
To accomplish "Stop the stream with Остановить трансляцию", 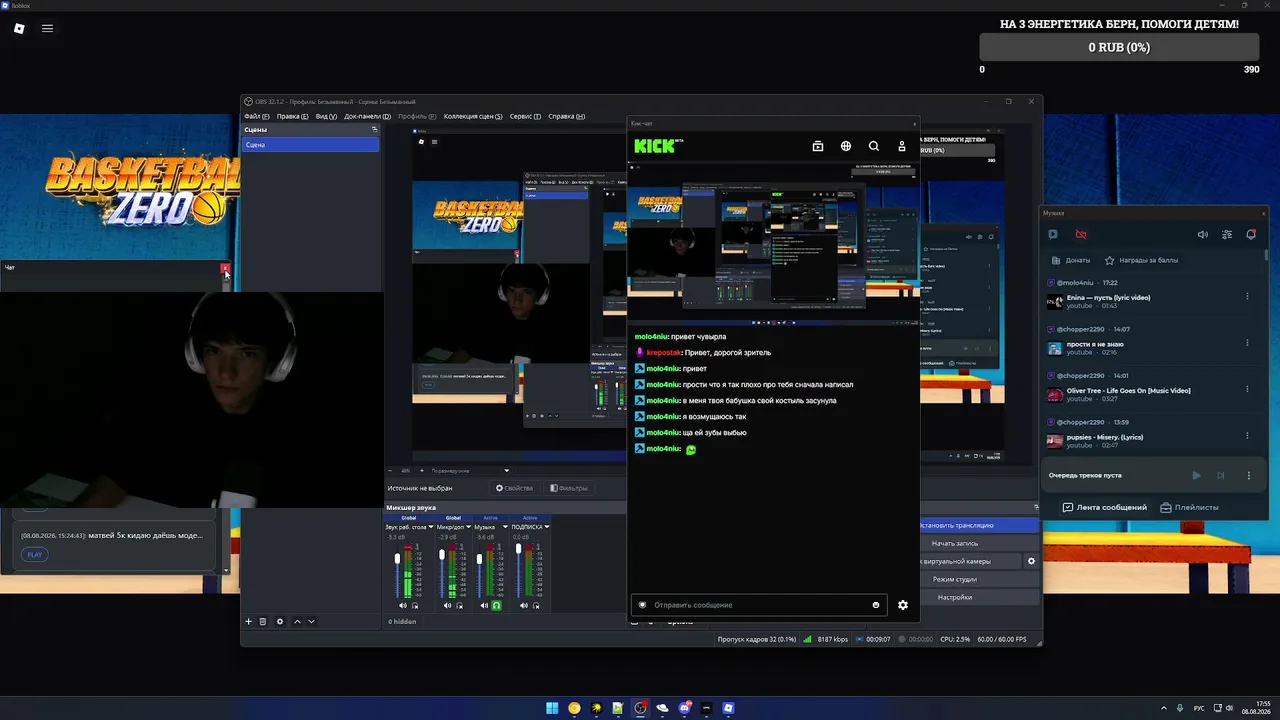I will click(x=978, y=525).
